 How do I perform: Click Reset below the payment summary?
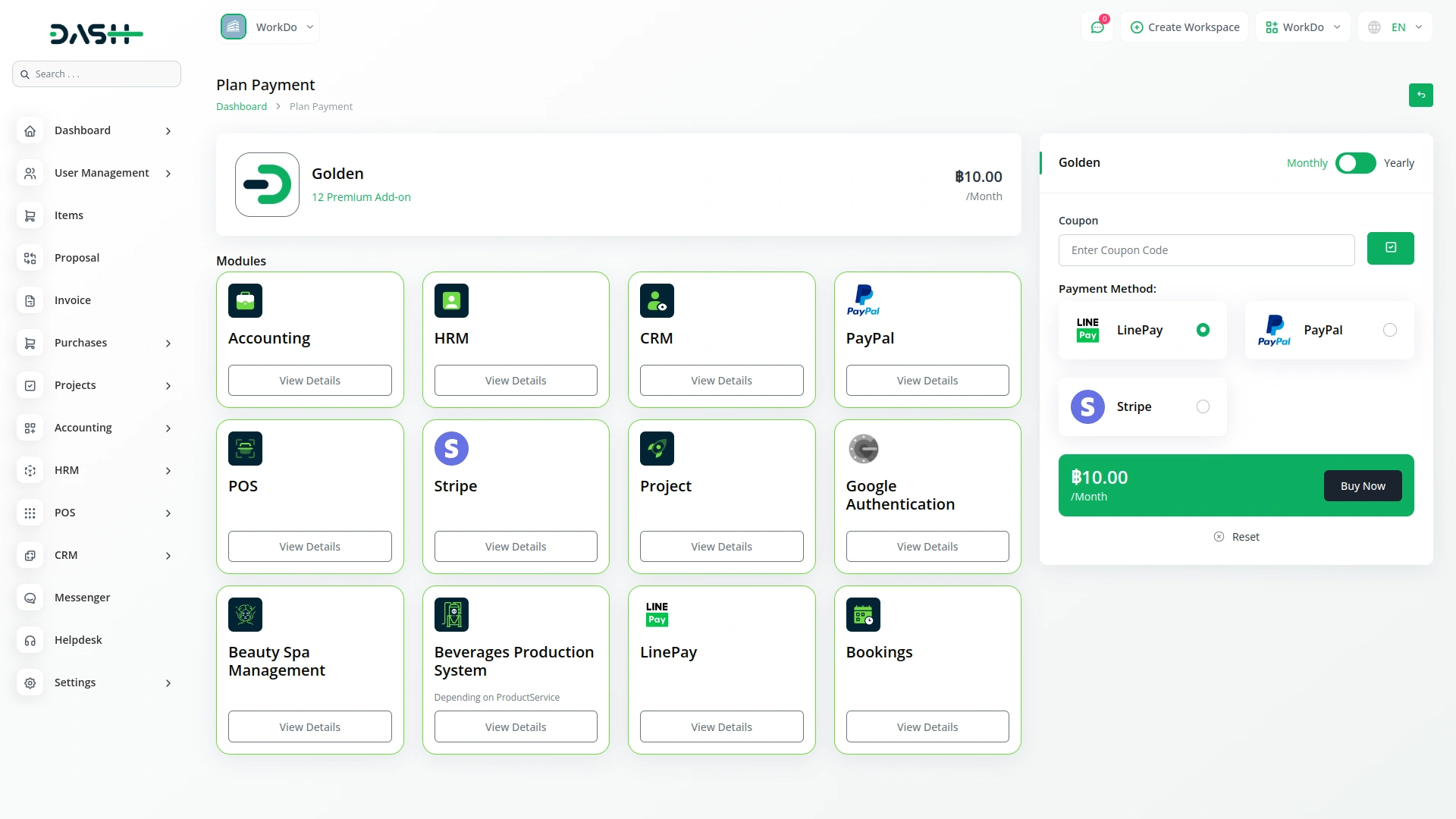(x=1236, y=536)
